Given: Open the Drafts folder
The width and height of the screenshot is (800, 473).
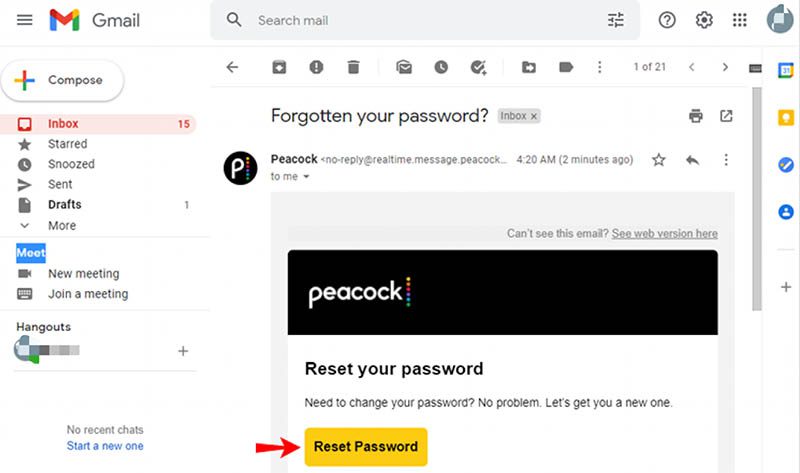Looking at the screenshot, I should pos(65,205).
